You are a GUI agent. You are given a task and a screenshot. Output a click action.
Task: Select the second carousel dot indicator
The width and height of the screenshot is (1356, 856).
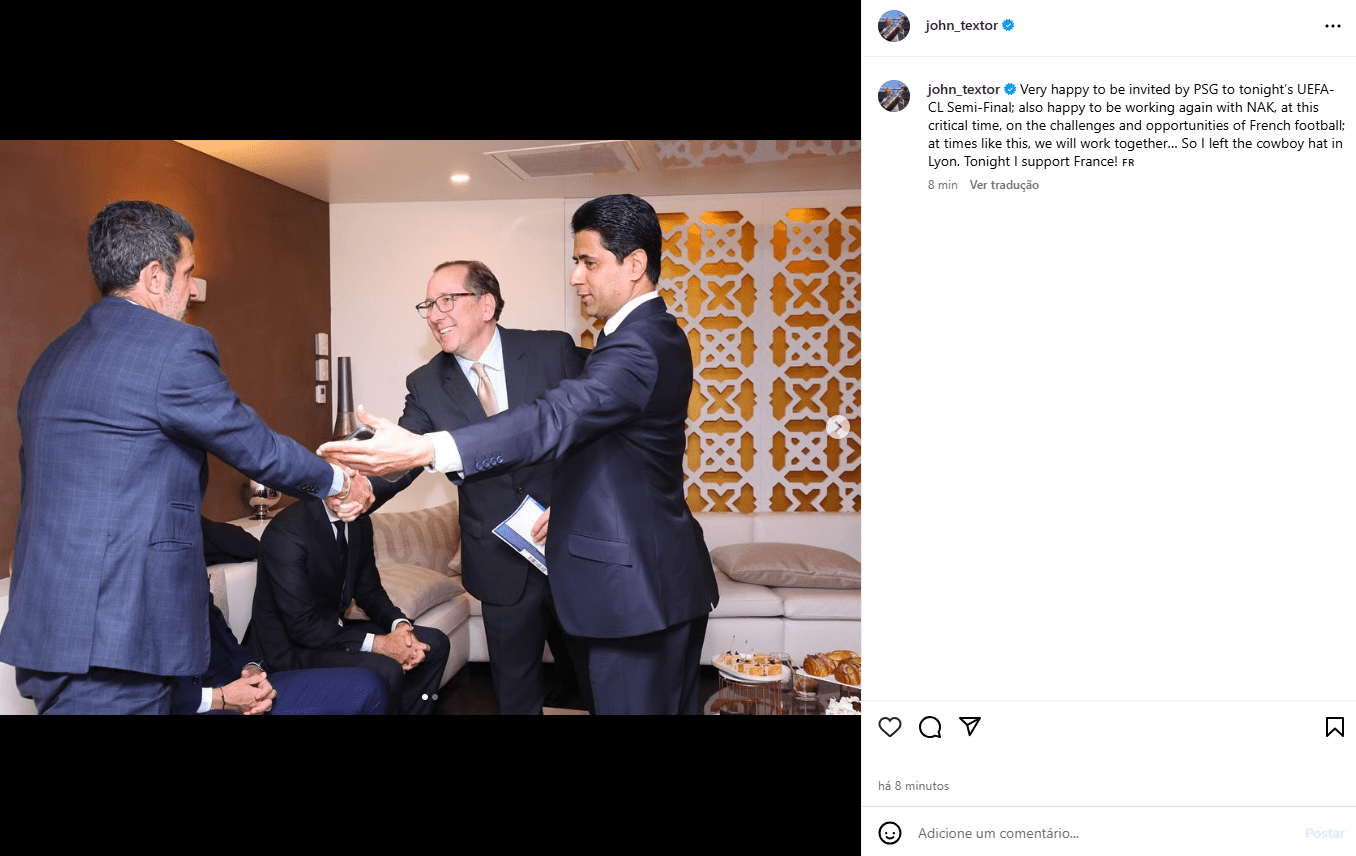pos(434,696)
